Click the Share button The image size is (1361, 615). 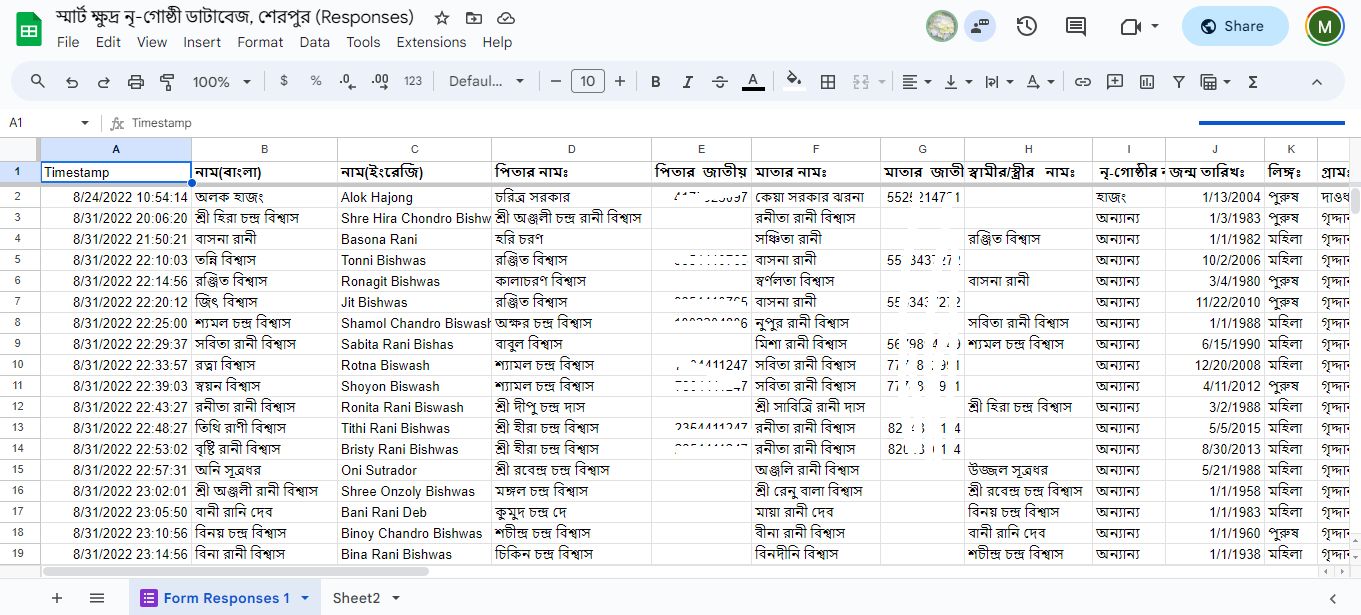[x=1234, y=27]
